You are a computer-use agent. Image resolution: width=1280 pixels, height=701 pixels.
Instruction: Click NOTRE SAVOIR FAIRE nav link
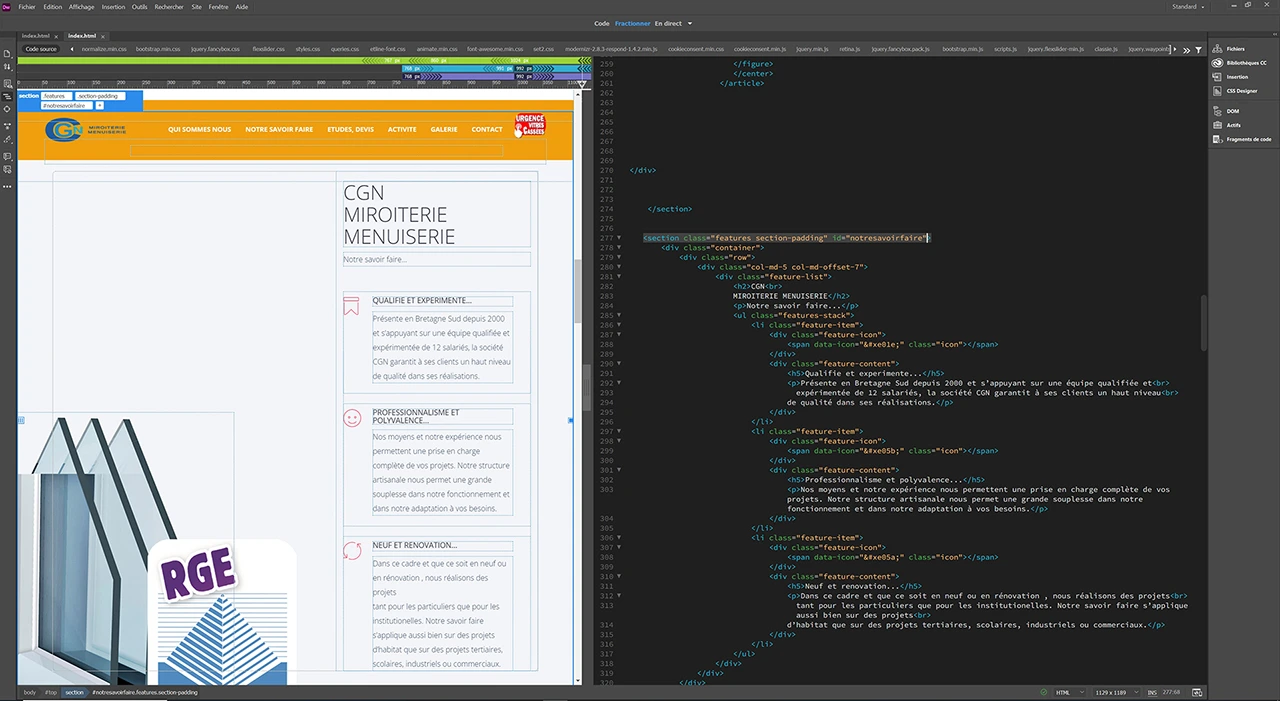pos(279,130)
